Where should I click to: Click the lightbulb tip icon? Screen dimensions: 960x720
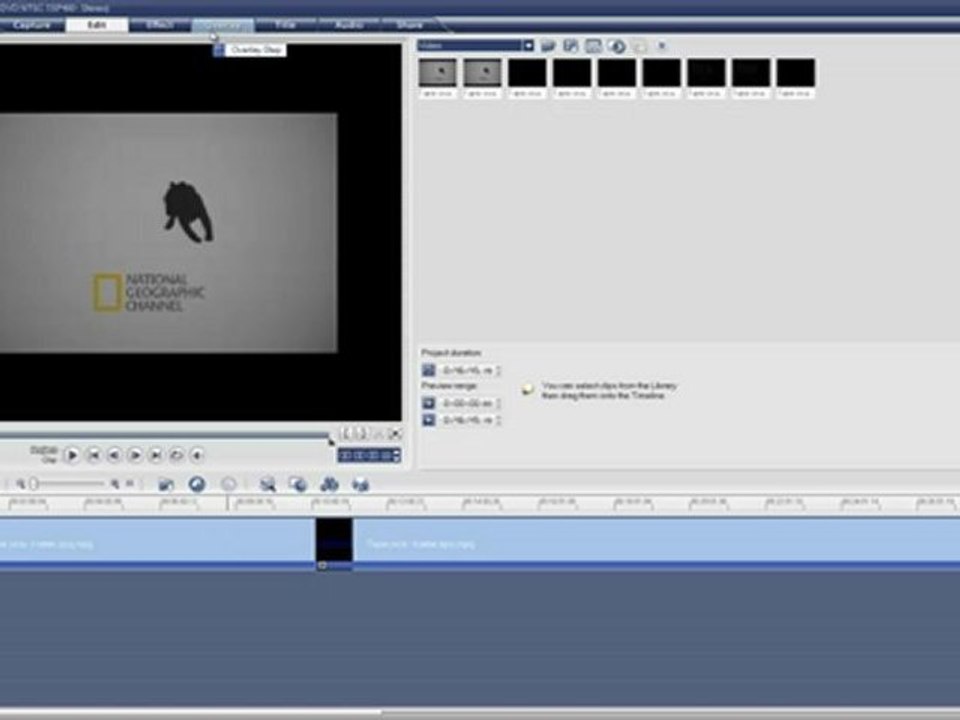(x=527, y=389)
